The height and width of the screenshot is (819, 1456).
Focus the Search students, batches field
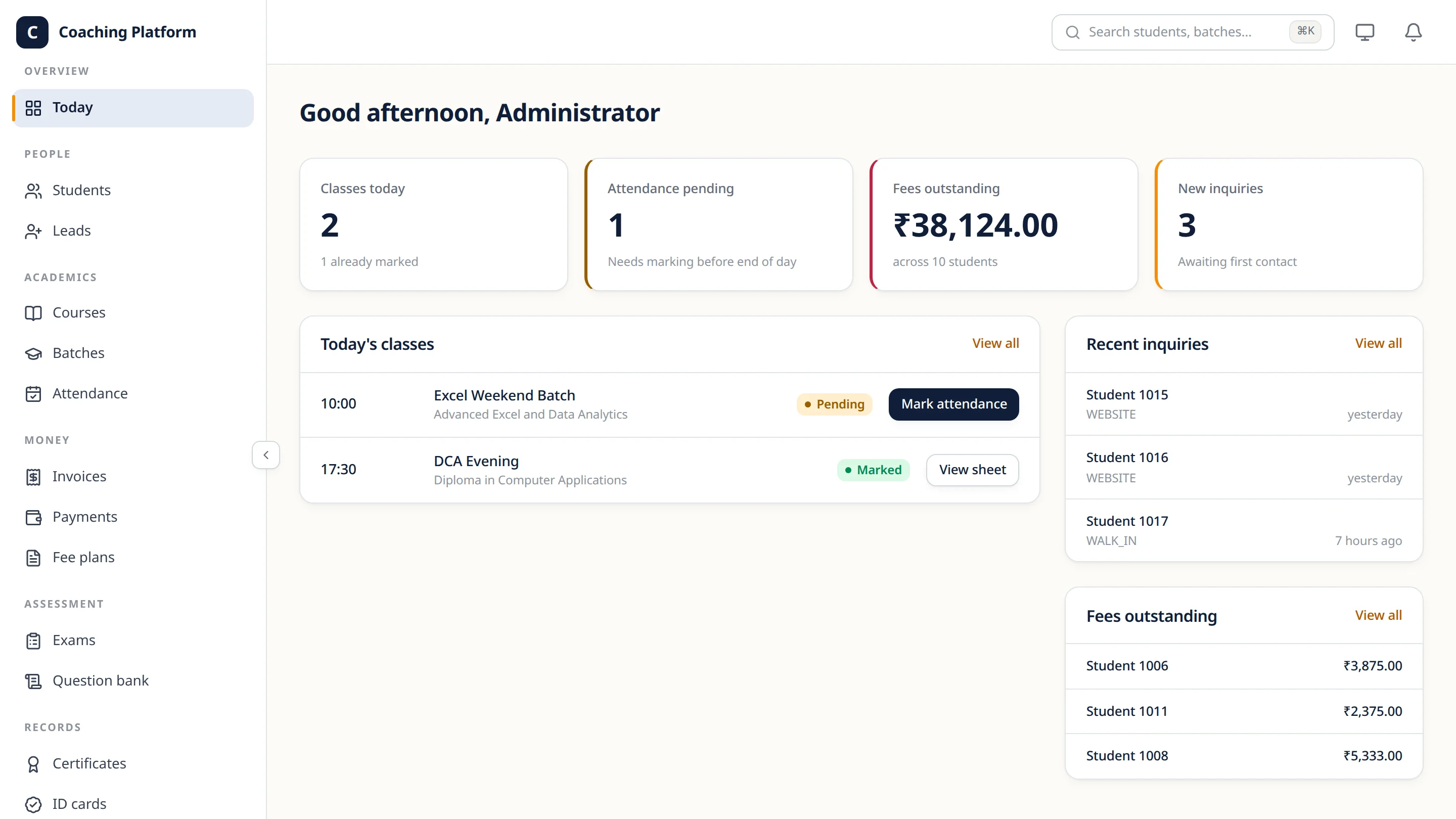[x=1193, y=32]
